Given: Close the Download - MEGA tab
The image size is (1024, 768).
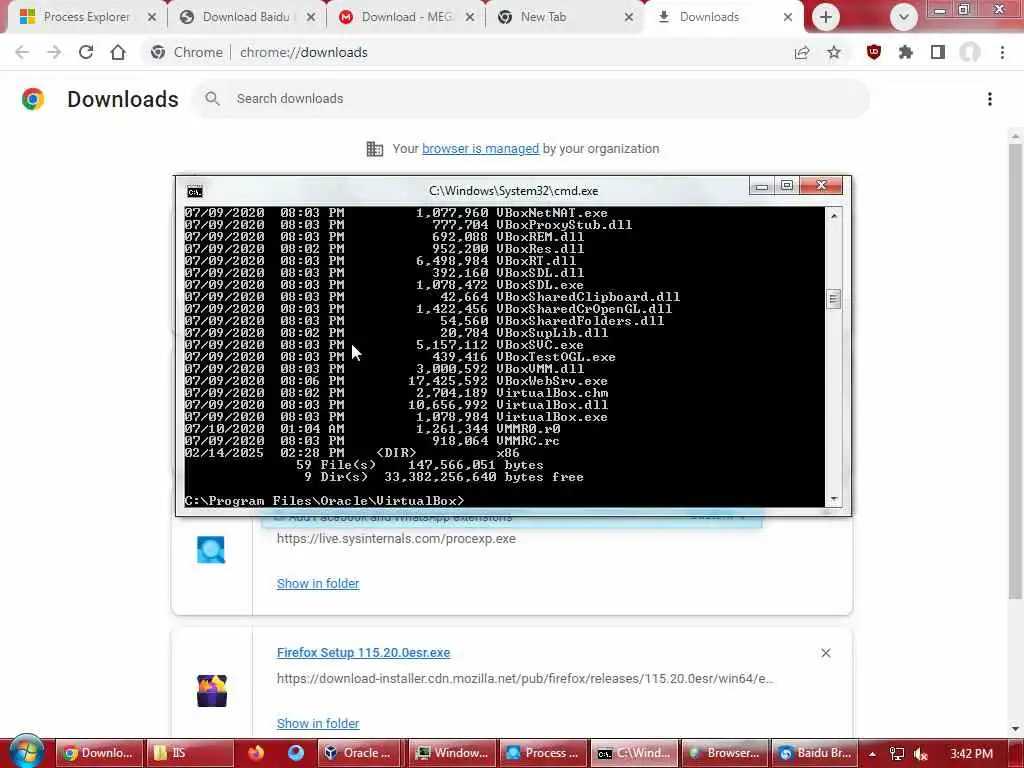Looking at the screenshot, I should pyautogui.click(x=470, y=17).
